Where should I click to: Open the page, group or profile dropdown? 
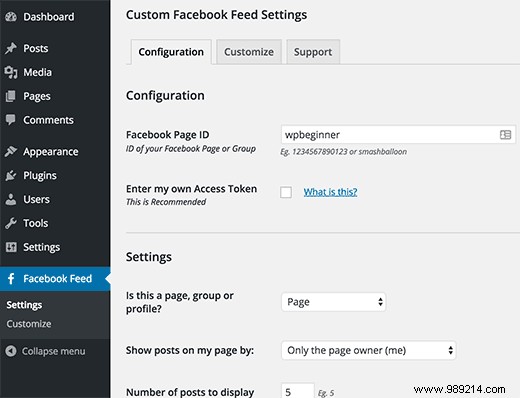(x=334, y=302)
